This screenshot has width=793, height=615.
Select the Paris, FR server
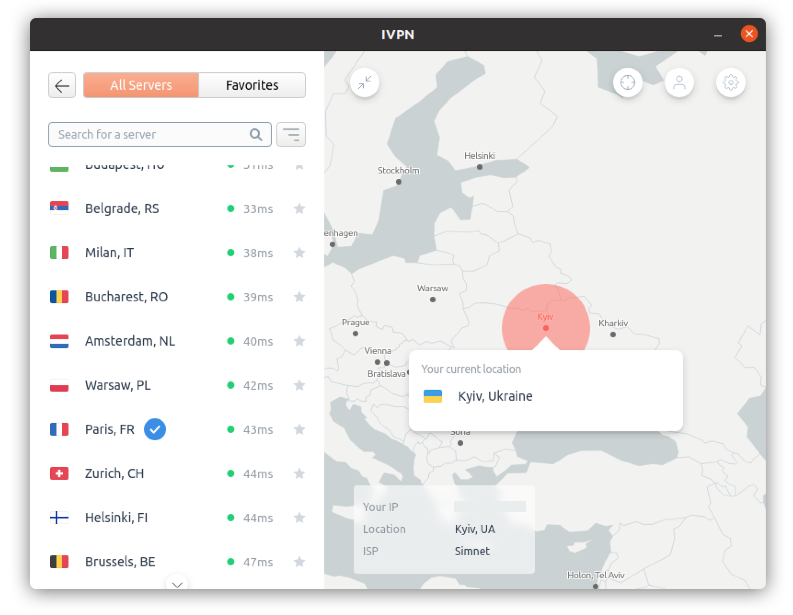click(177, 429)
